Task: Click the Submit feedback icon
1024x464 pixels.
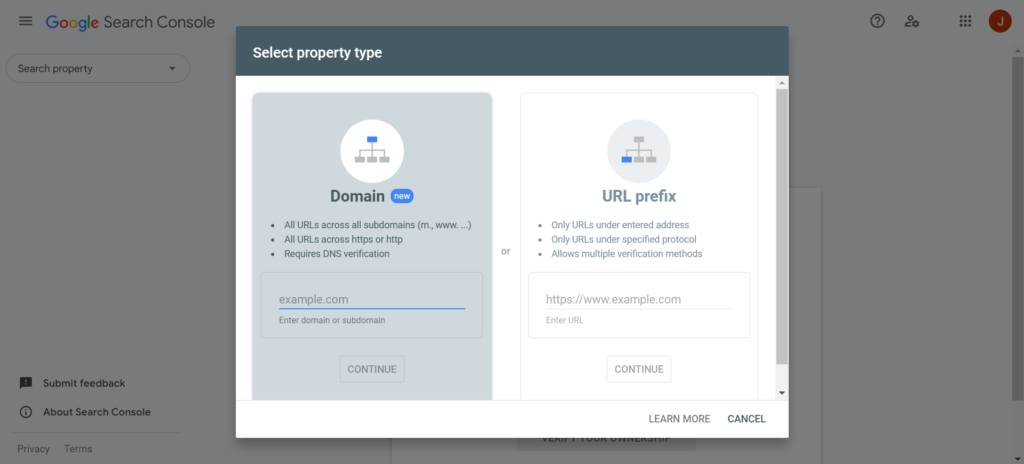Action: tap(25, 383)
